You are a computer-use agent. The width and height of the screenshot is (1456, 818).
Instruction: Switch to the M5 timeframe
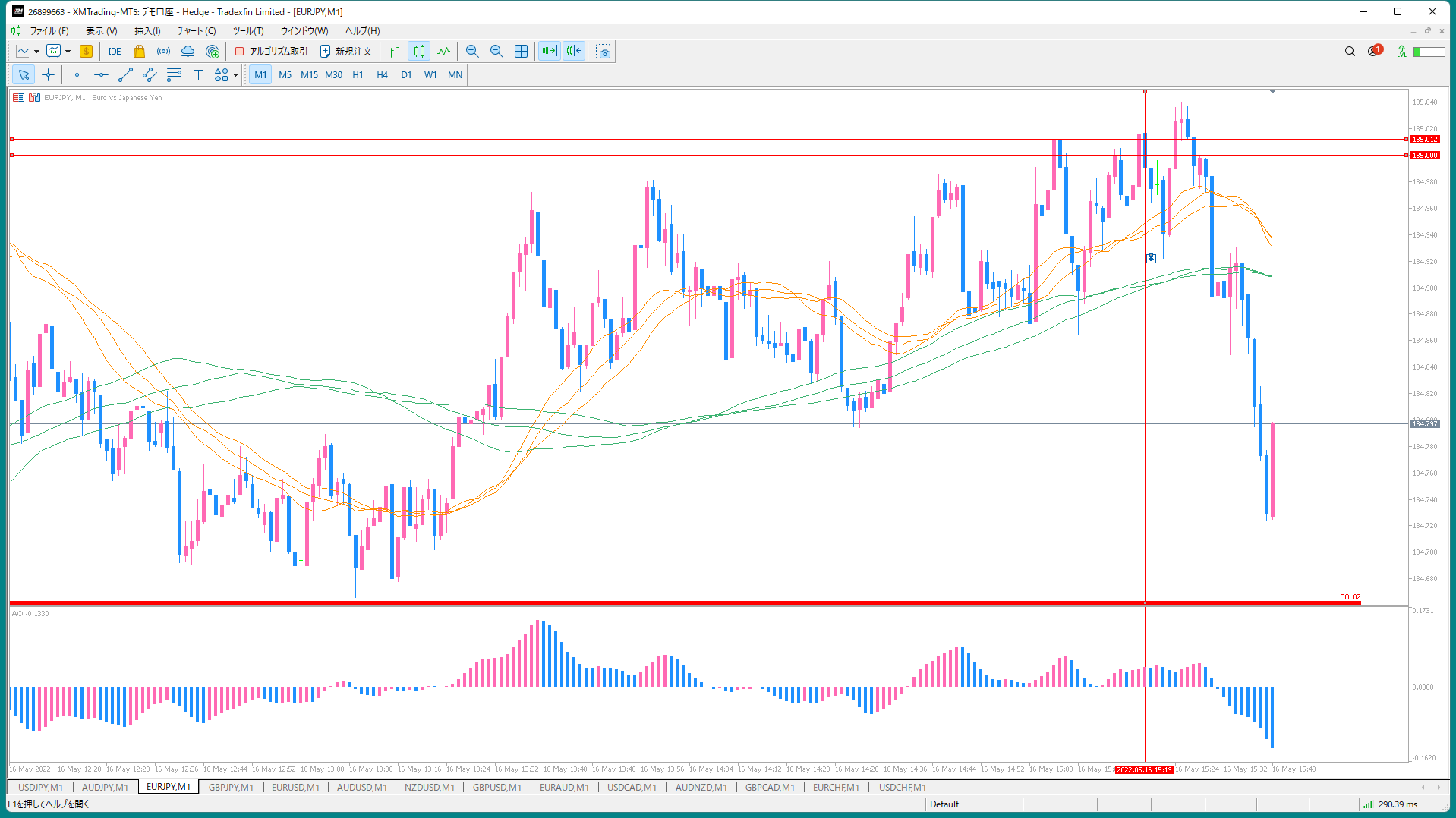[x=285, y=74]
